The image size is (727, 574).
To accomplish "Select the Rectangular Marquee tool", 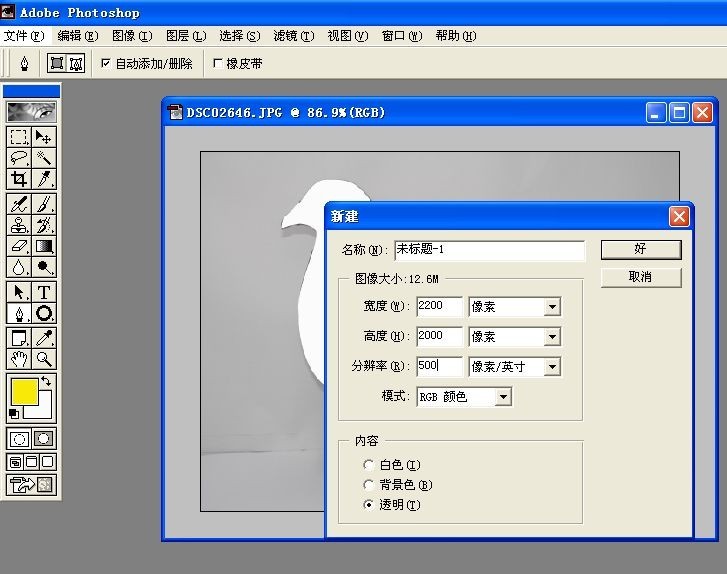I will (x=19, y=137).
